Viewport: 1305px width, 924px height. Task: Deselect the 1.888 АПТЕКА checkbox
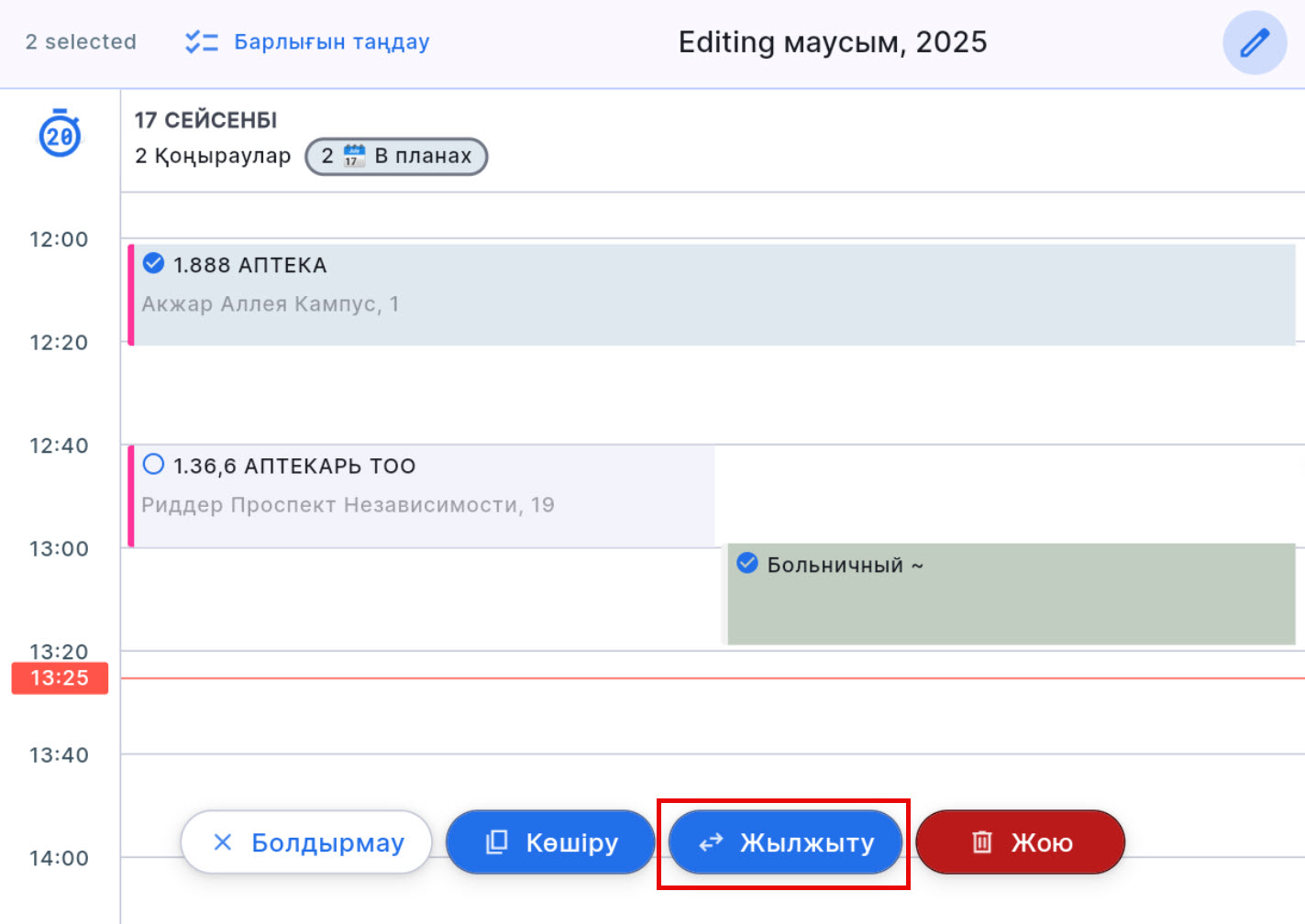pos(154,264)
